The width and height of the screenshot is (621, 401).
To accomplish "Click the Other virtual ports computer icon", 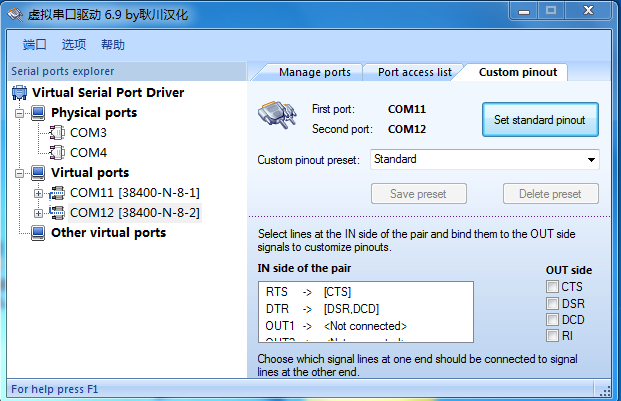I will [x=38, y=233].
